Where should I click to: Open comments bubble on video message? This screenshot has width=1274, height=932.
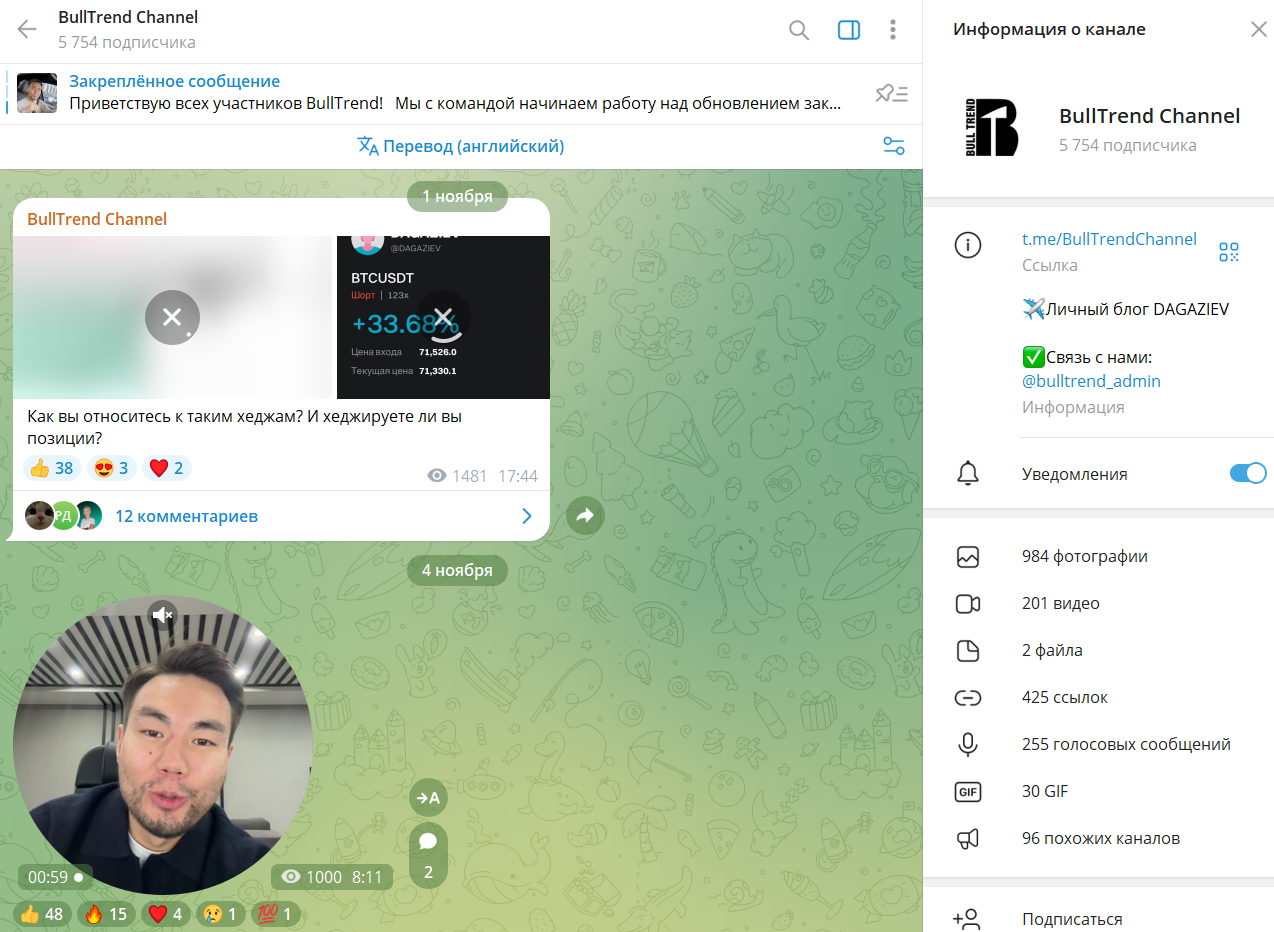(x=428, y=853)
